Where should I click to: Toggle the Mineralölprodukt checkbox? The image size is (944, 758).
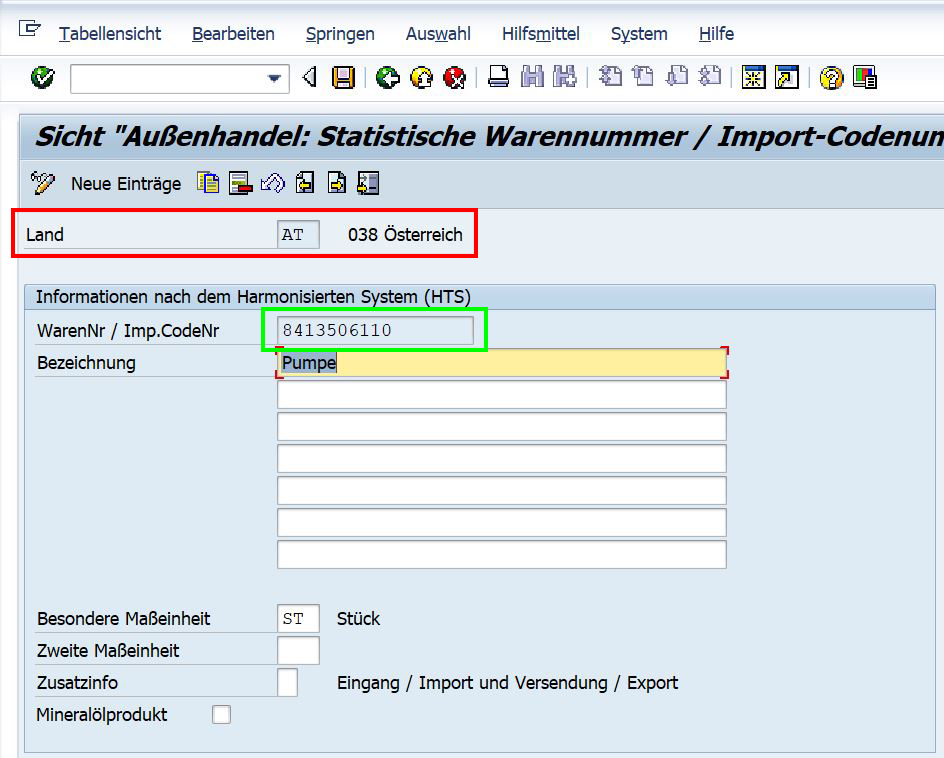[x=221, y=714]
